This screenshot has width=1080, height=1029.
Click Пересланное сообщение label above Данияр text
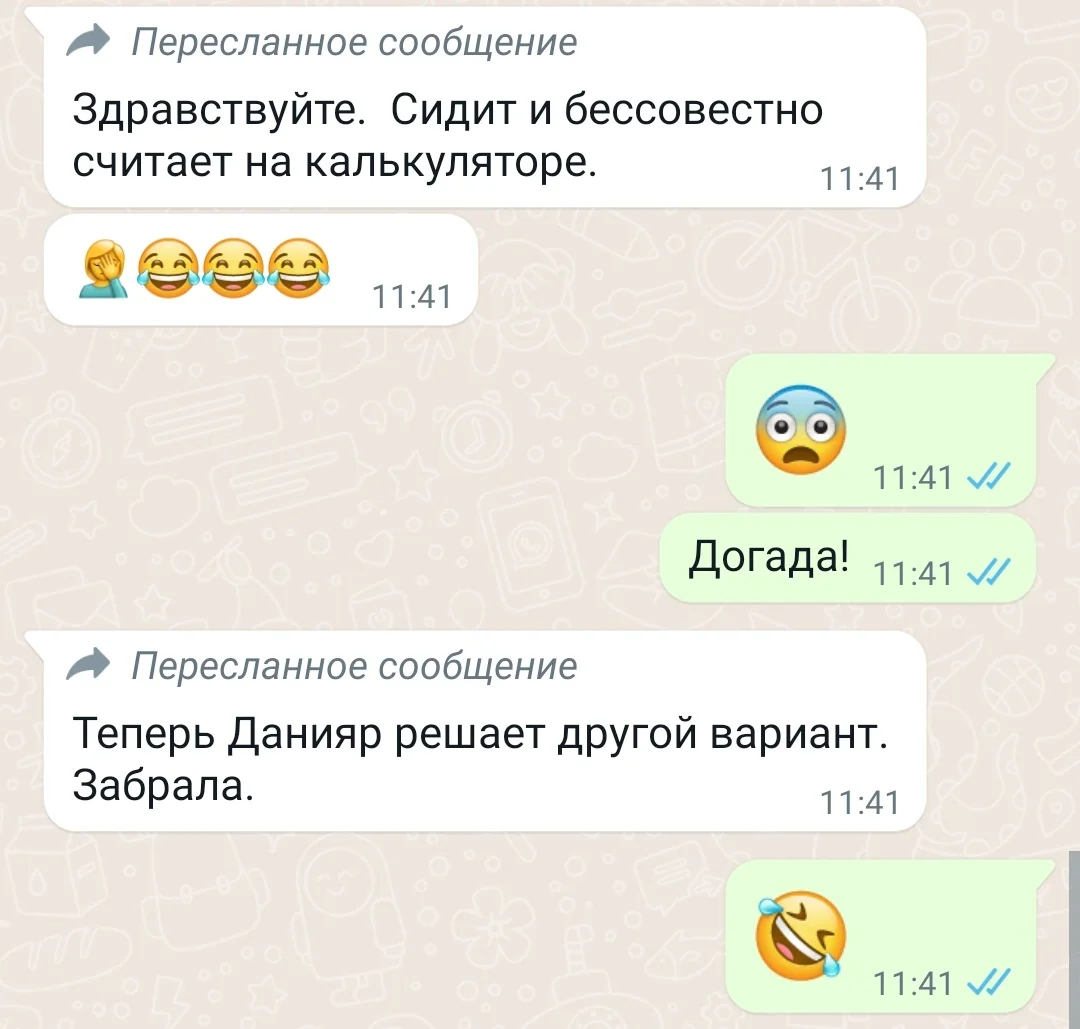[x=354, y=666]
